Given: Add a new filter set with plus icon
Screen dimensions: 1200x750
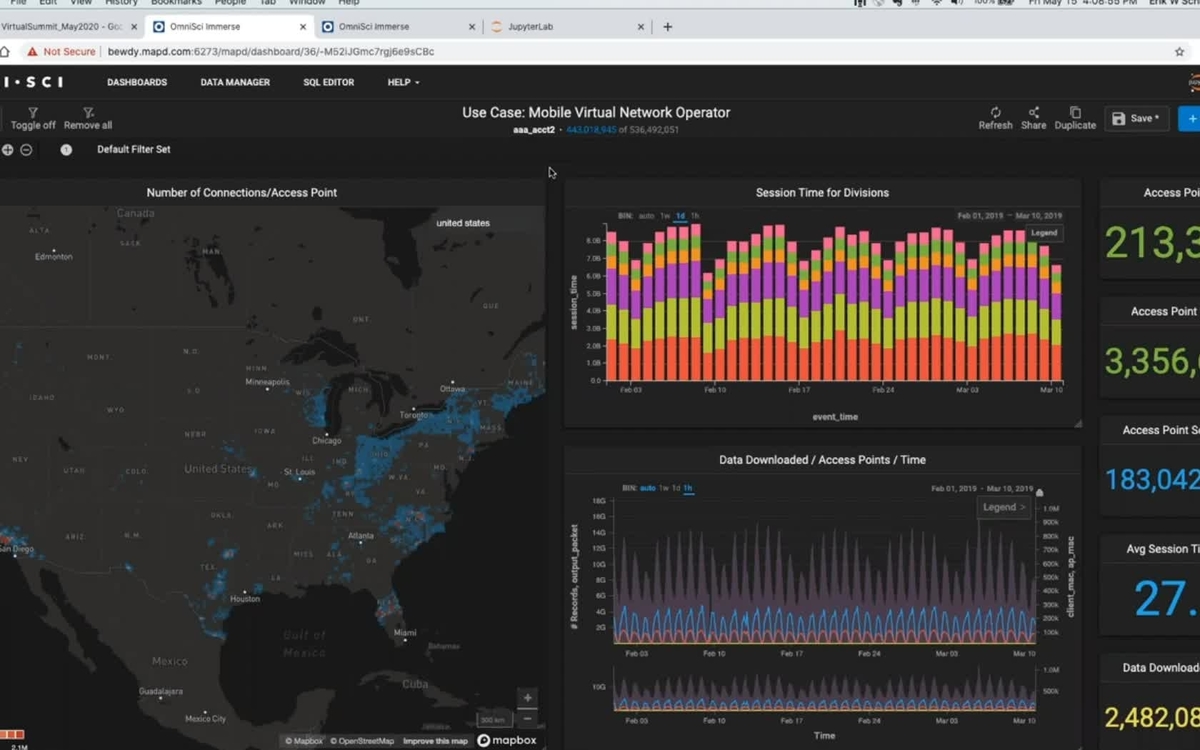Looking at the screenshot, I should [x=8, y=150].
